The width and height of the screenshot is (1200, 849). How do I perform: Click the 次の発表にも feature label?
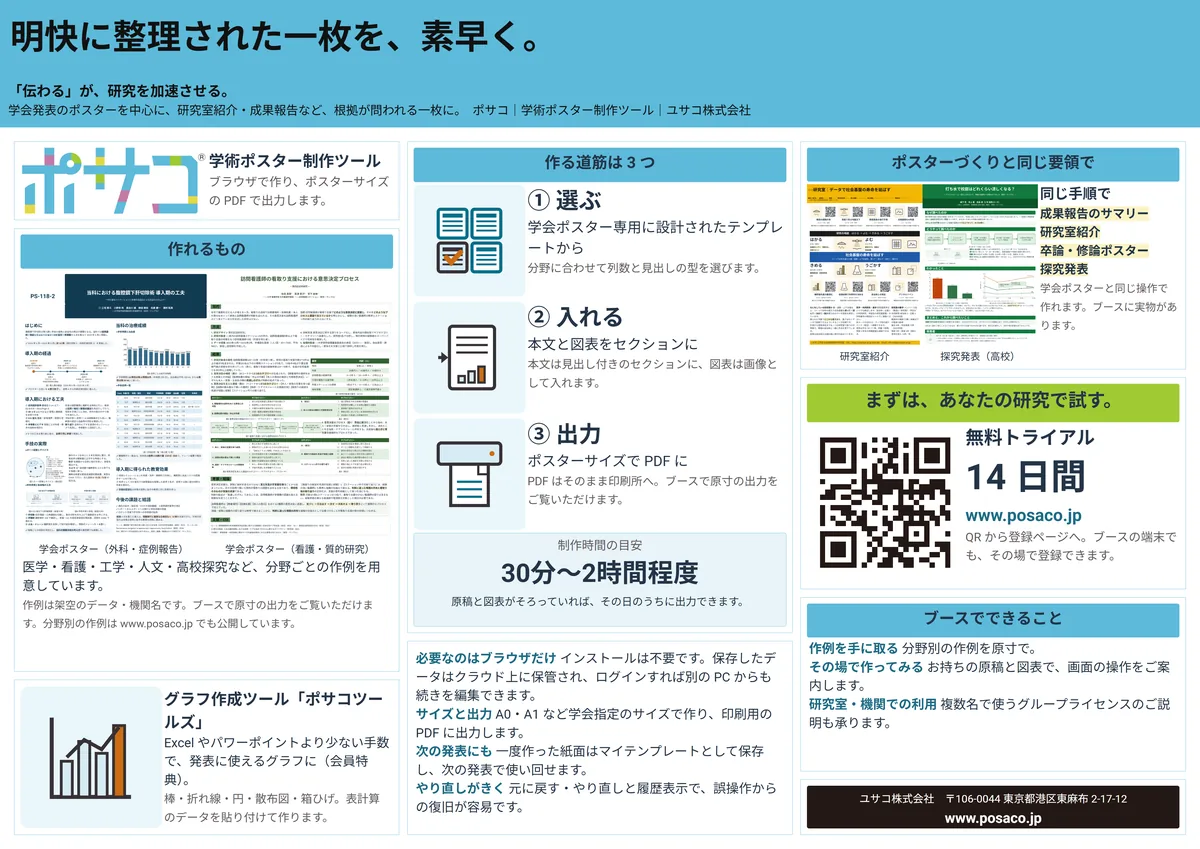pyautogui.click(x=454, y=751)
